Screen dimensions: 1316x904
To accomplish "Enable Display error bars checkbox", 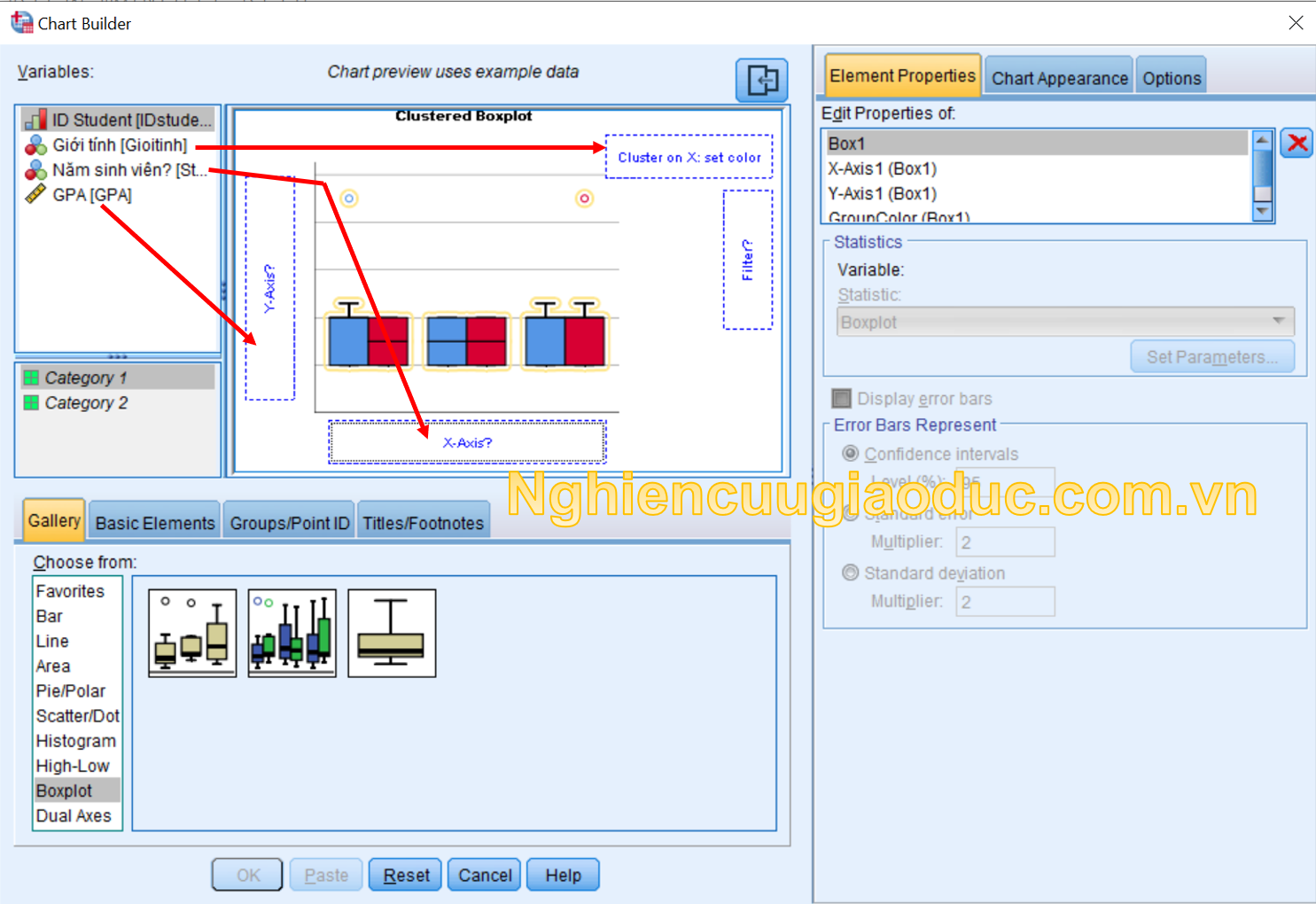I will [842, 399].
